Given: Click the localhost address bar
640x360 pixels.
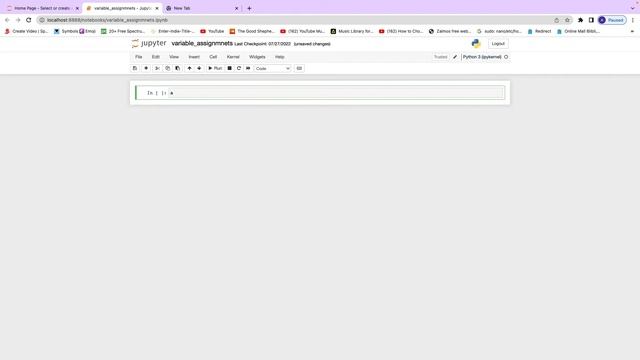Looking at the screenshot, I should pos(298,20).
